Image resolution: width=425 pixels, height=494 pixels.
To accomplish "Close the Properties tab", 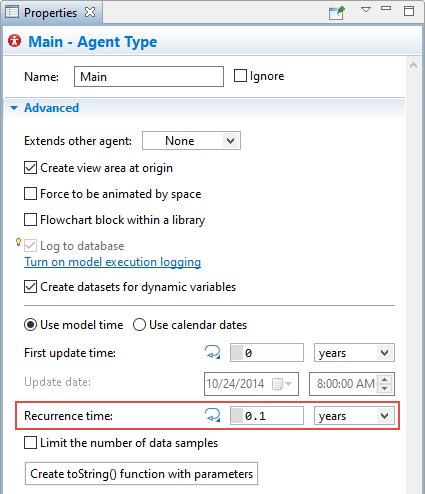I will pos(90,12).
